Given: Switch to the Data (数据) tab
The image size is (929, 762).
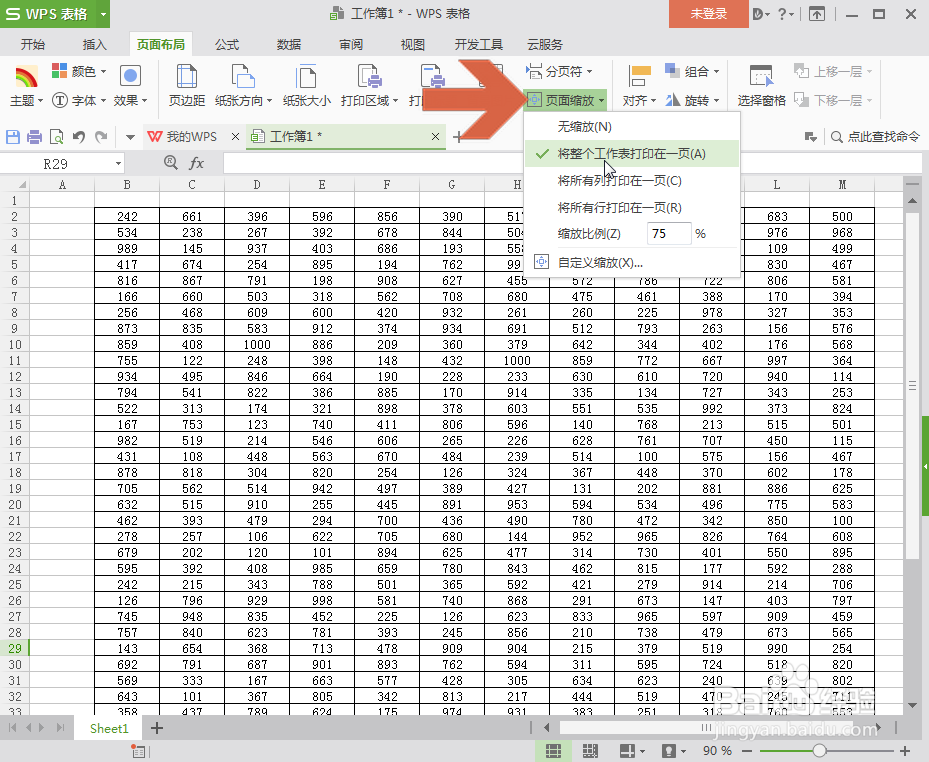Looking at the screenshot, I should point(289,44).
